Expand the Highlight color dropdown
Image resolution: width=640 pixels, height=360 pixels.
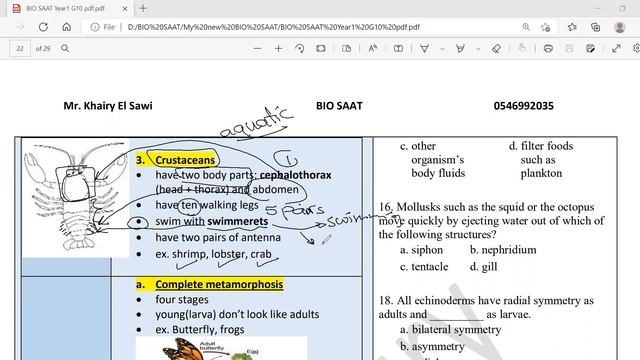[478, 49]
